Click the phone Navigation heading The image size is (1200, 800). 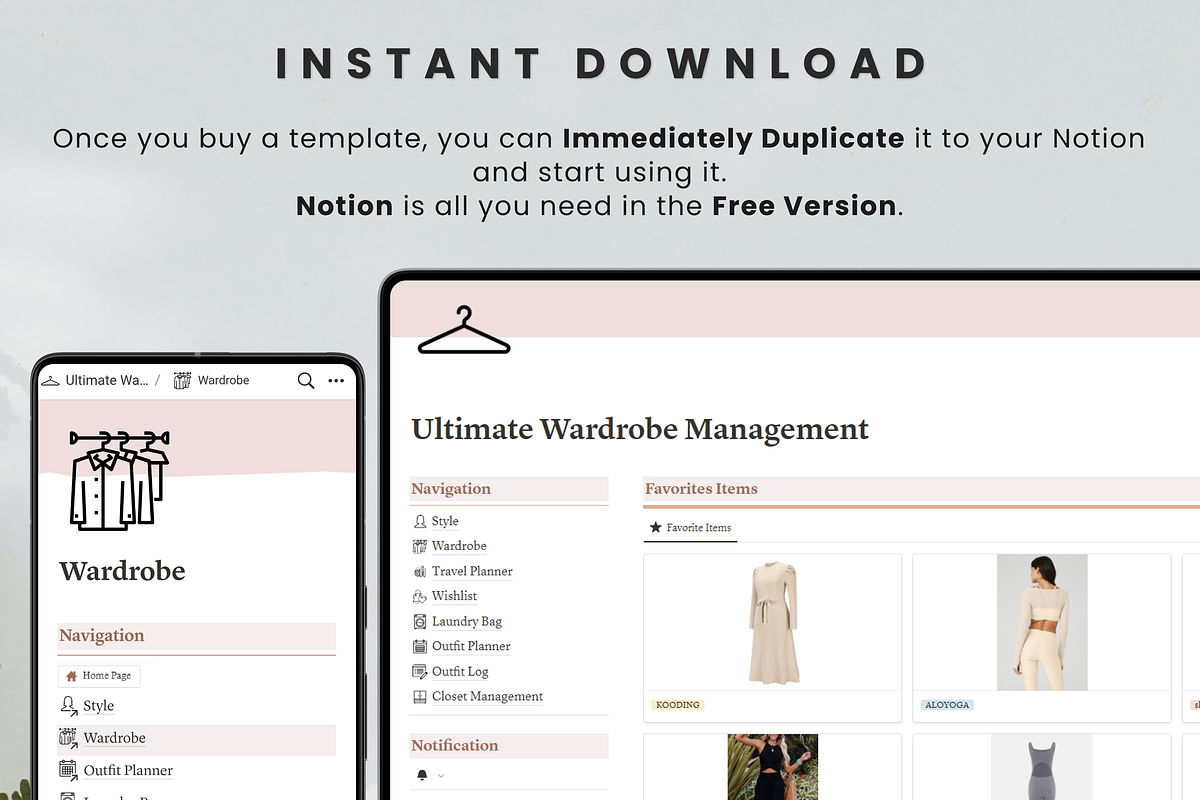pyautogui.click(x=101, y=635)
